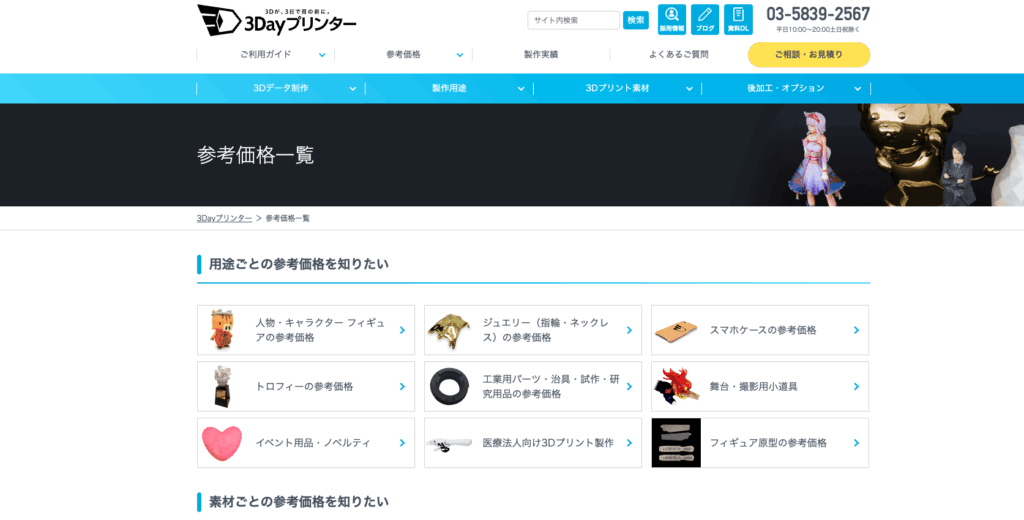
Task: Open the ブログ pencil icon
Action: 705,19
